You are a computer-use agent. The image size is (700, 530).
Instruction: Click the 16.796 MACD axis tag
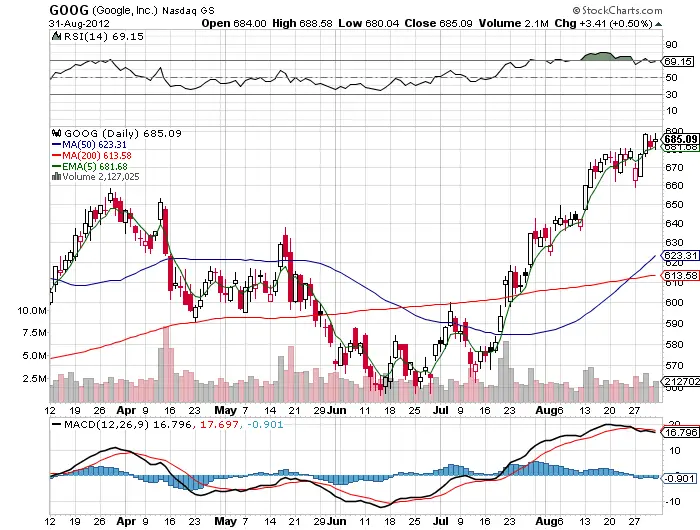click(x=680, y=432)
